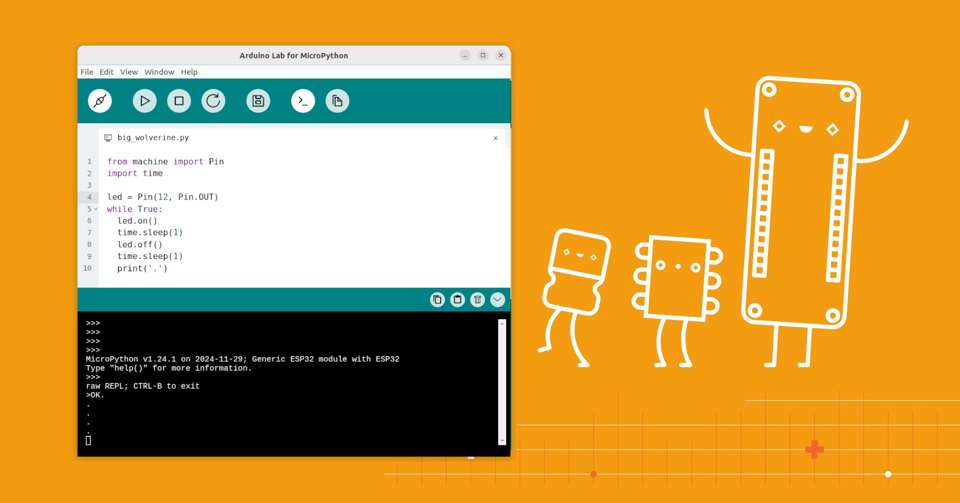
Task: Open the Window menu
Action: pyautogui.click(x=159, y=72)
